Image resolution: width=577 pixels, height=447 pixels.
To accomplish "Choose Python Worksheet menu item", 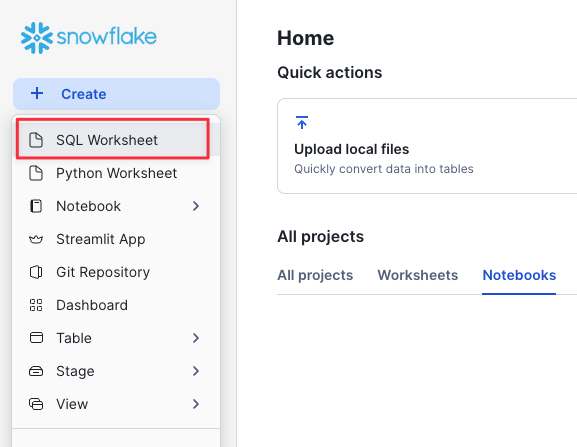I will [x=116, y=173].
